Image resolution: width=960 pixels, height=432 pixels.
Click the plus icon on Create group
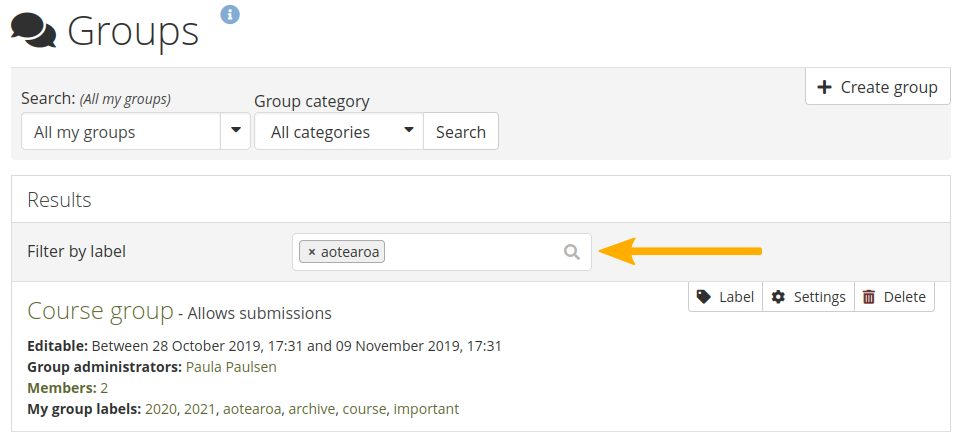pos(824,87)
